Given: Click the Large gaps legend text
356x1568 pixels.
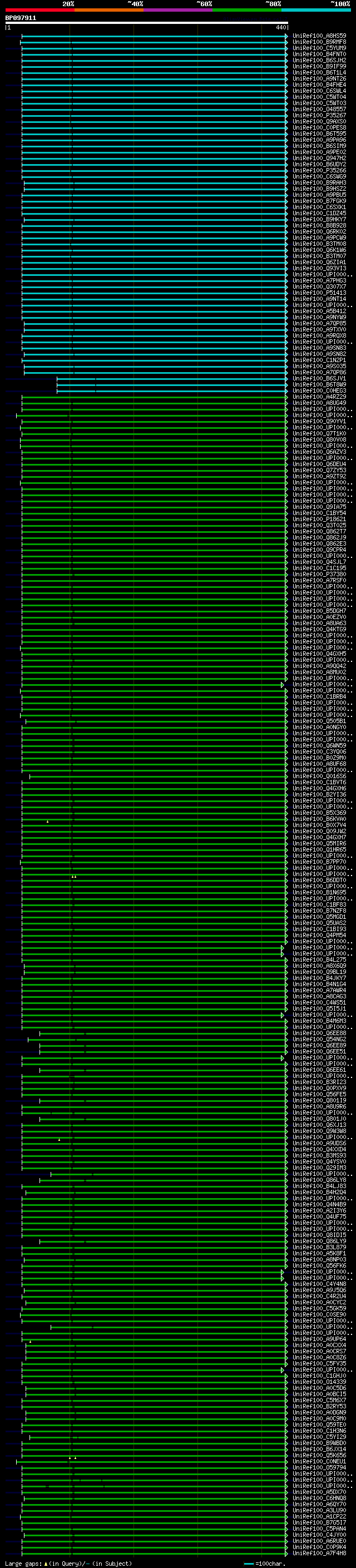Looking at the screenshot, I should [x=68, y=1564].
